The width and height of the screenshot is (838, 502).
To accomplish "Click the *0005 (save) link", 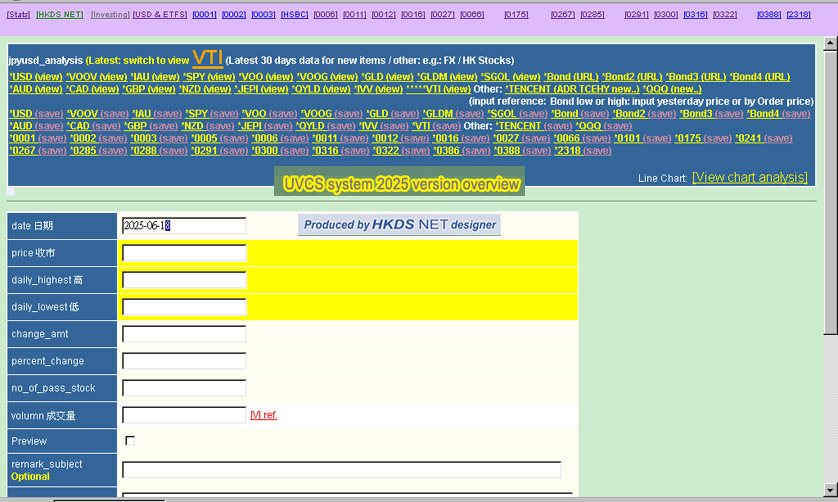I will tap(220, 138).
